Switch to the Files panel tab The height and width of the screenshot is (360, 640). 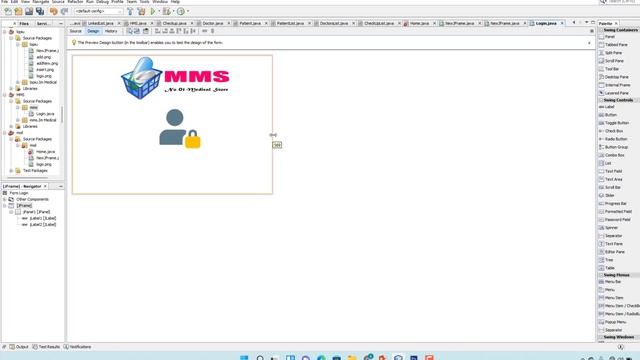pyautogui.click(x=24, y=24)
